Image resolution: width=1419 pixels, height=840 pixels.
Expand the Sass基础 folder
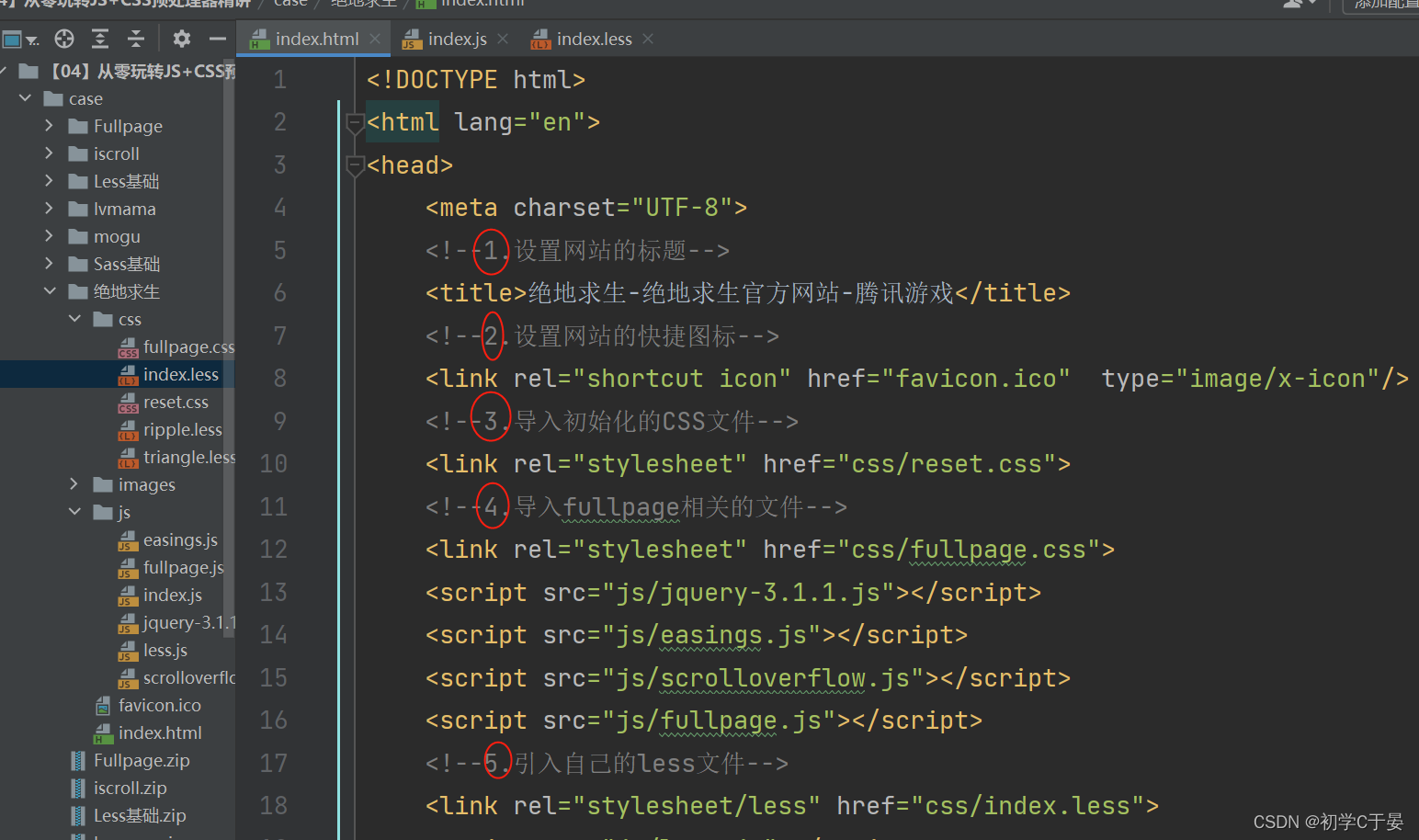tap(50, 264)
